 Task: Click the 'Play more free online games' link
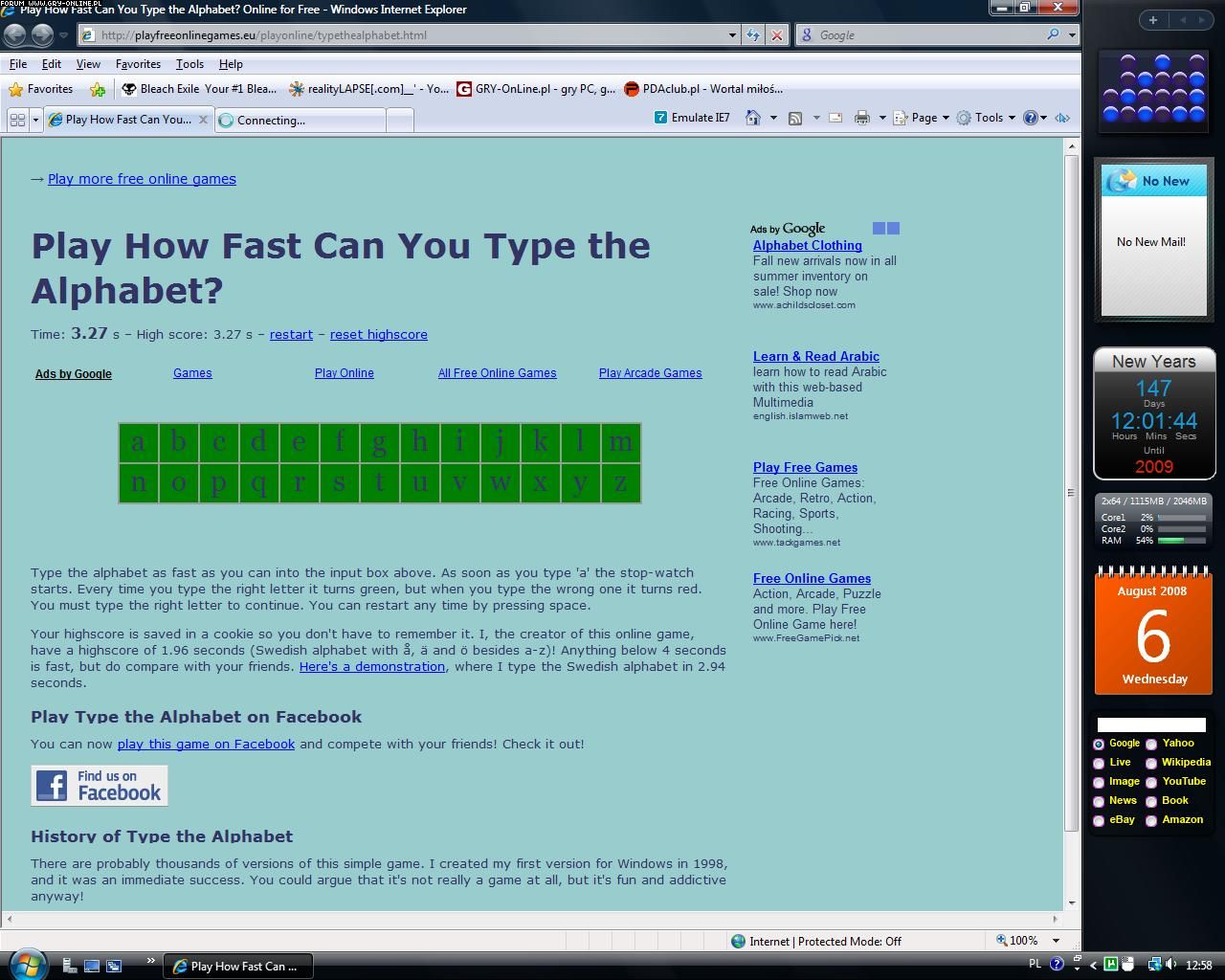tap(142, 179)
